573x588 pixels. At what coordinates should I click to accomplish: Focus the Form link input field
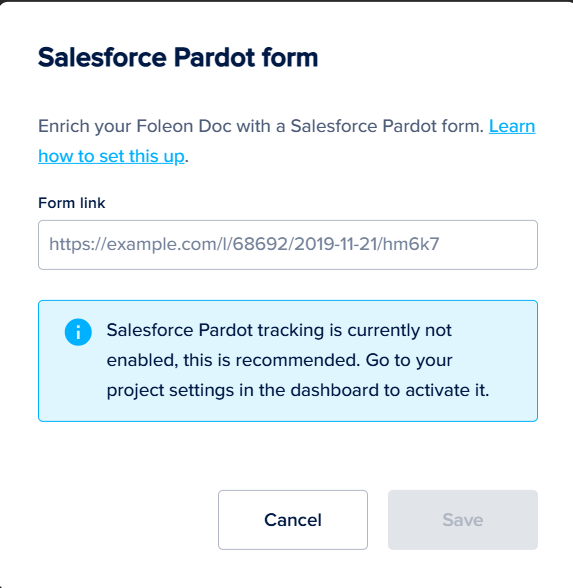(x=288, y=245)
